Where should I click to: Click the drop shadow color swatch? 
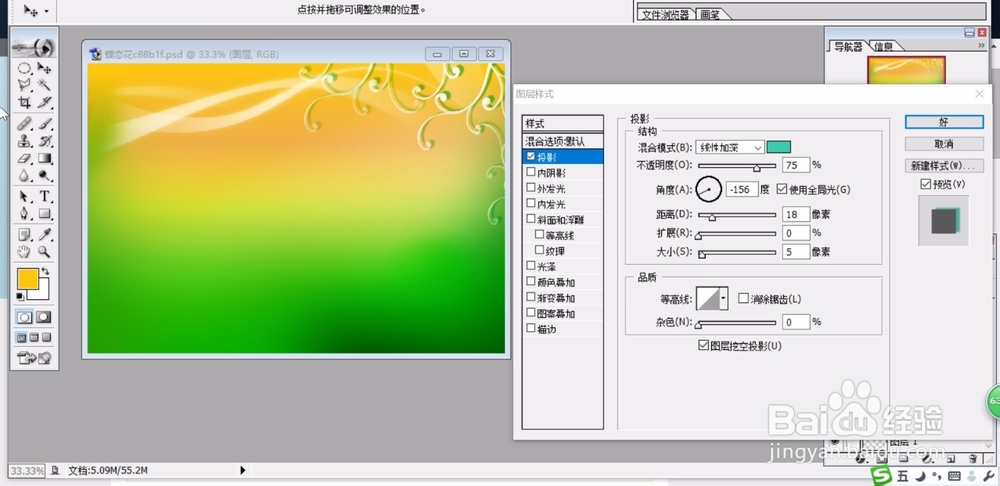tap(779, 147)
